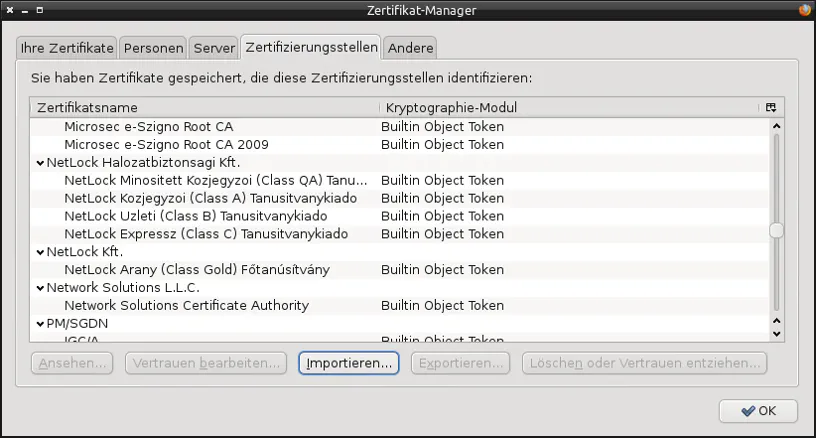The width and height of the screenshot is (816, 438).
Task: Maximize the Zertifikat-Manager window
Action: [x=40, y=10]
